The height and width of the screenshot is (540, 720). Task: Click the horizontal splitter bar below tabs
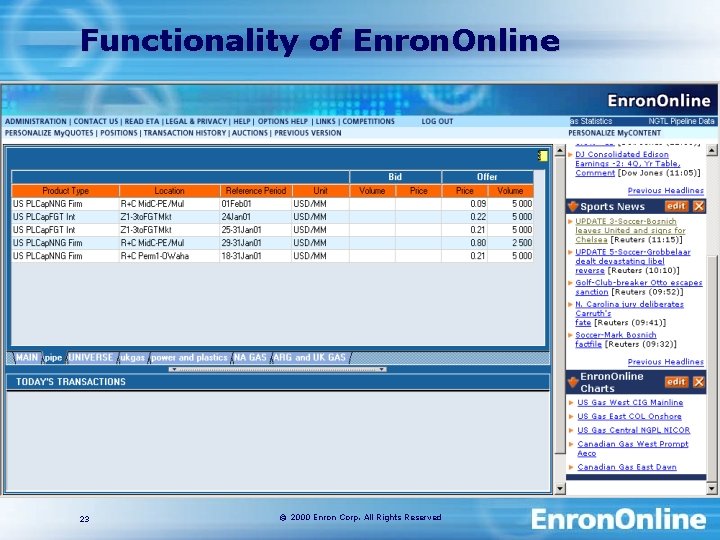point(277,369)
